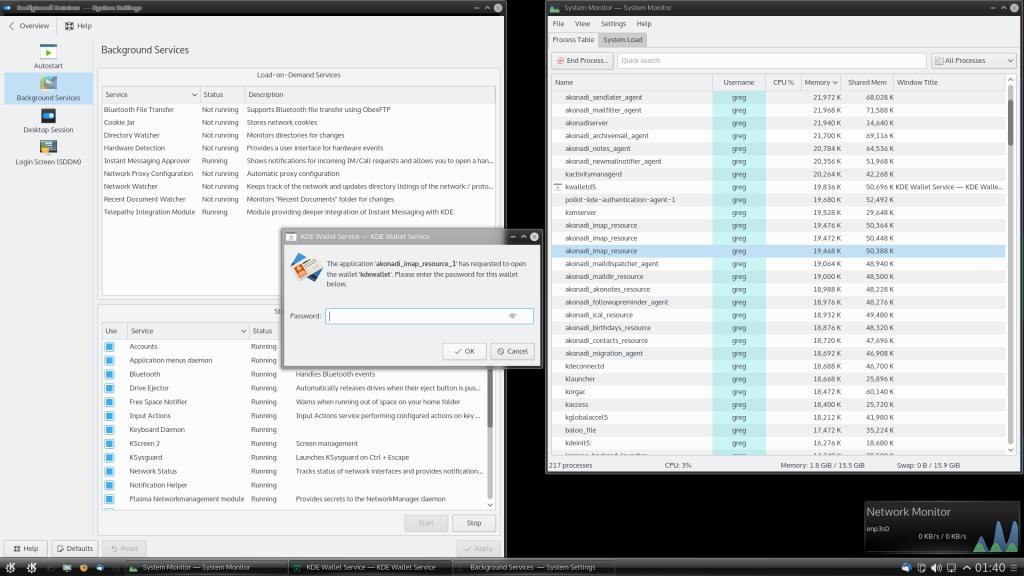Image resolution: width=1024 pixels, height=576 pixels.
Task: Switch to the System Load tab
Action: (x=623, y=40)
